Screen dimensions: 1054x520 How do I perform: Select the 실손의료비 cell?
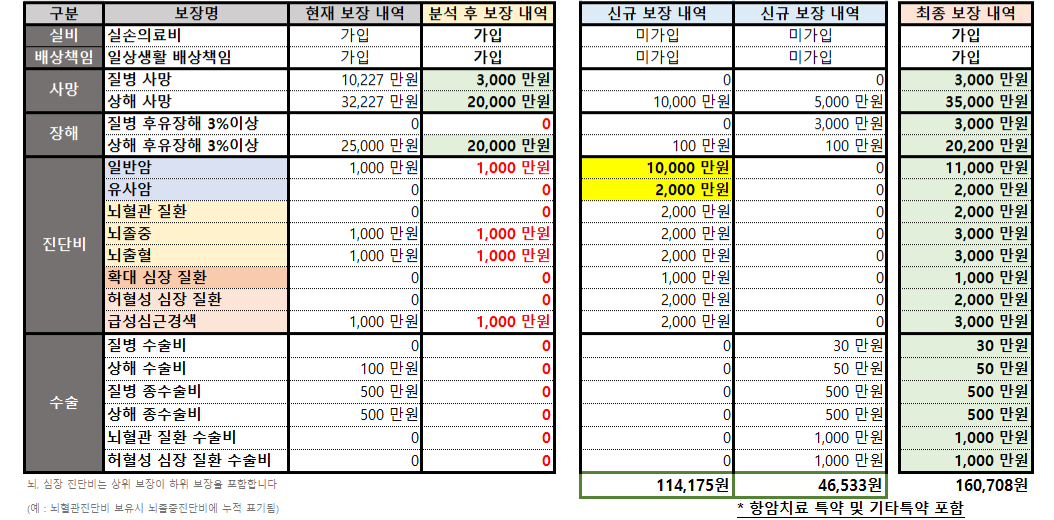196,35
